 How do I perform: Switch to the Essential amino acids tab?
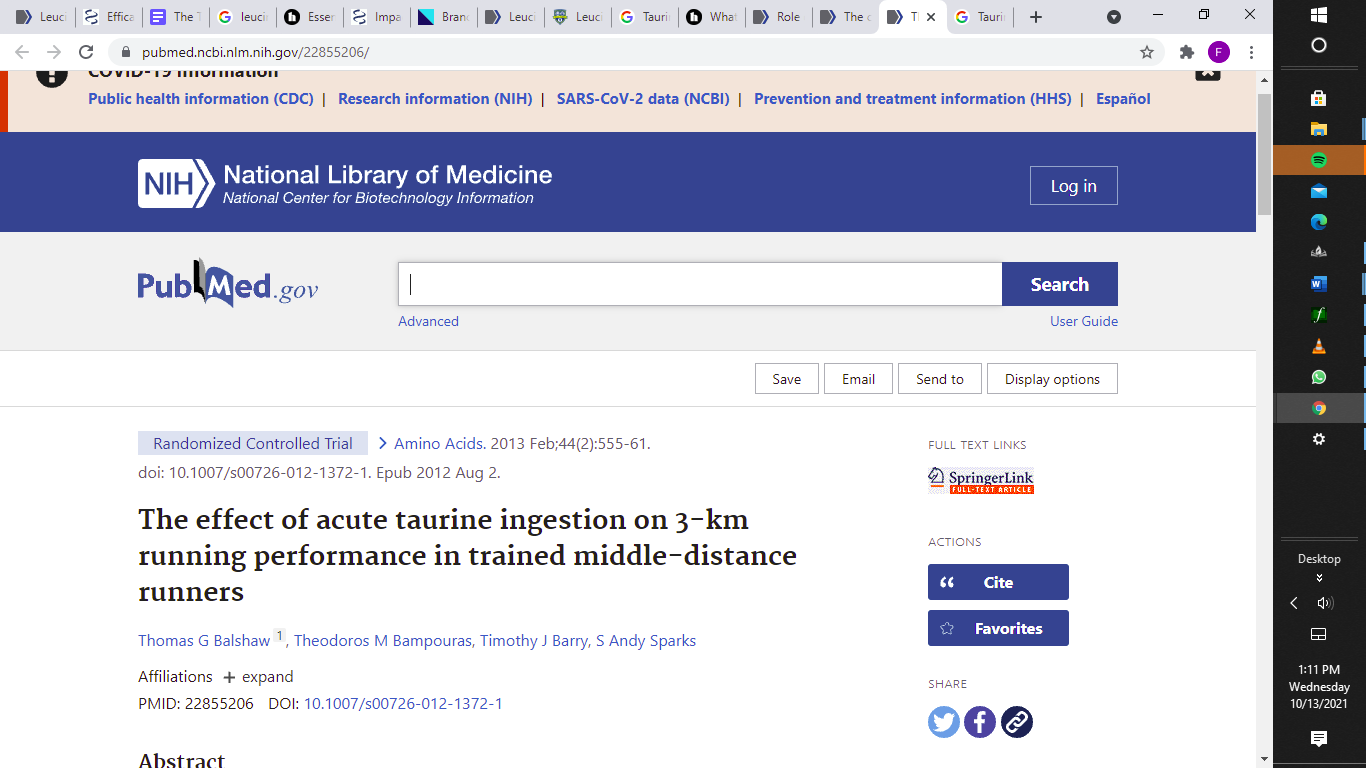pyautogui.click(x=308, y=17)
